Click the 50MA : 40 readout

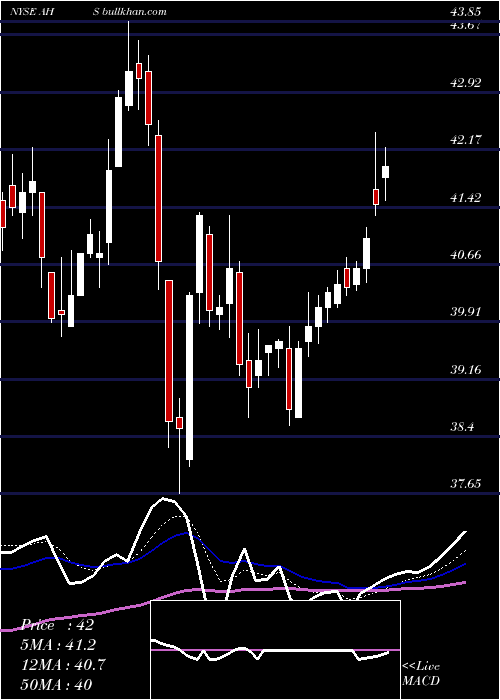[x=56, y=684]
